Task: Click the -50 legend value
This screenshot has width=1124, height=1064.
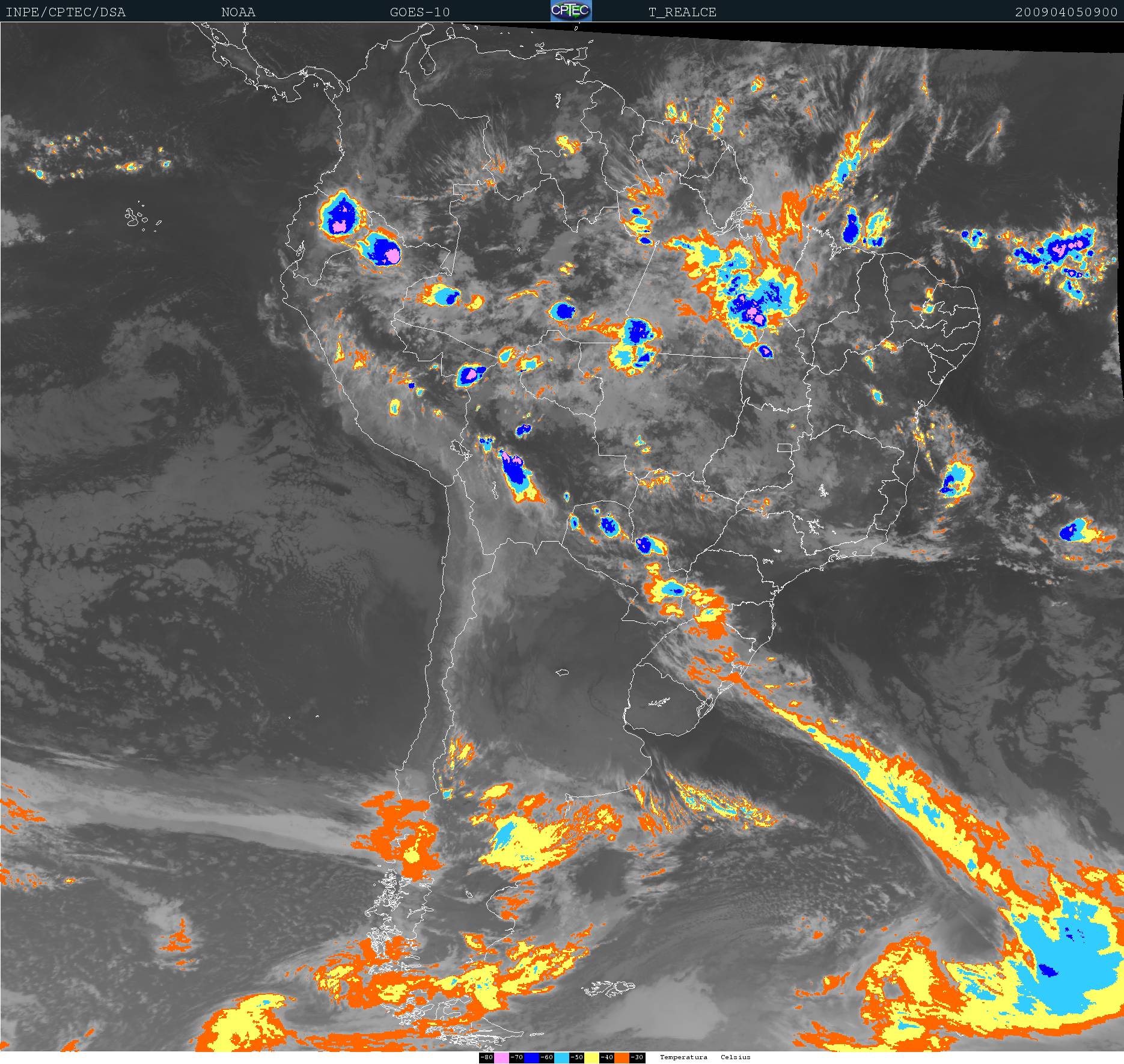Action: point(576,1057)
